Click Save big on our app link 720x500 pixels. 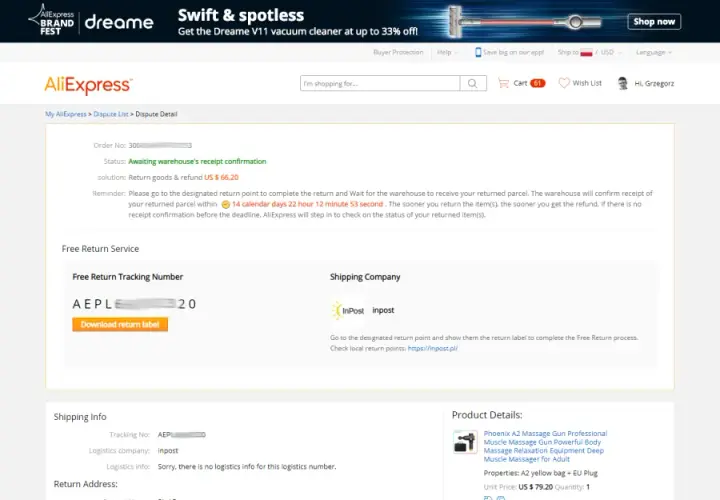pos(513,52)
